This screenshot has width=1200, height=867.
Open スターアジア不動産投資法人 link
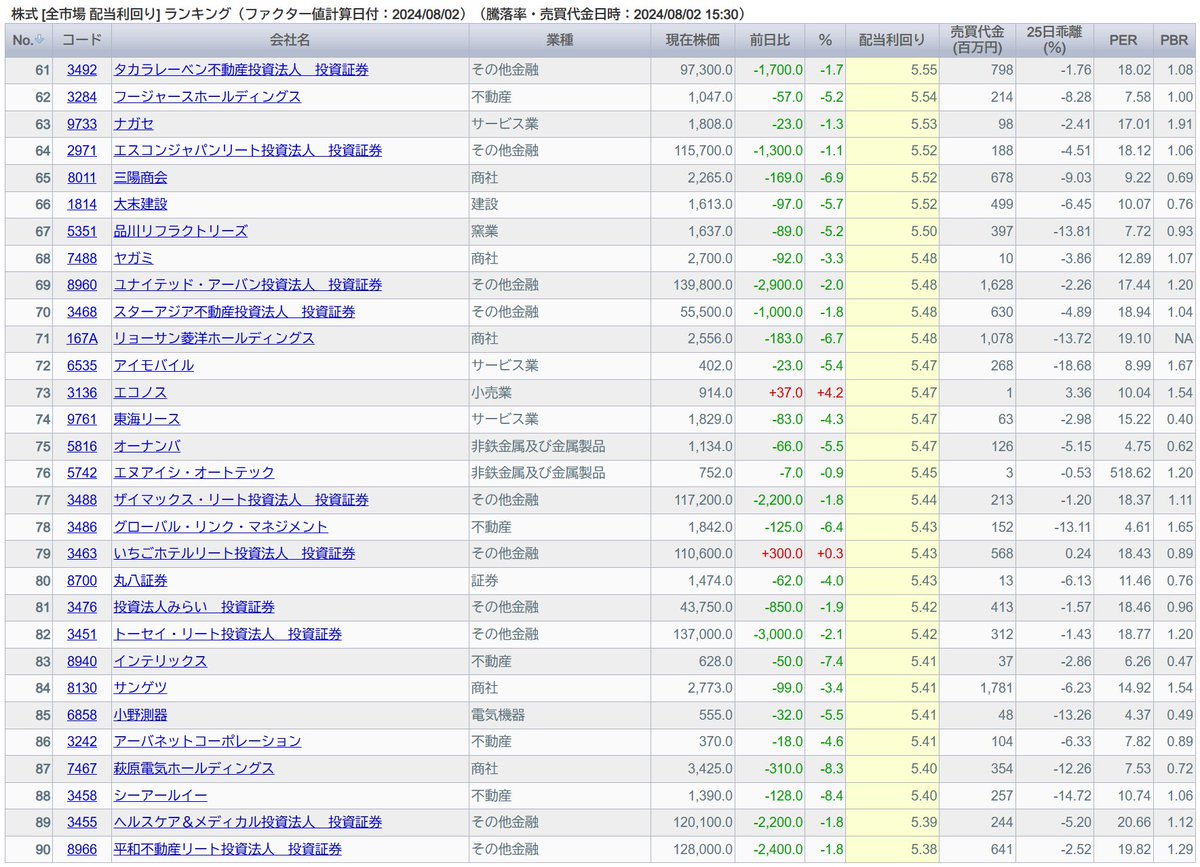pyautogui.click(x=234, y=312)
